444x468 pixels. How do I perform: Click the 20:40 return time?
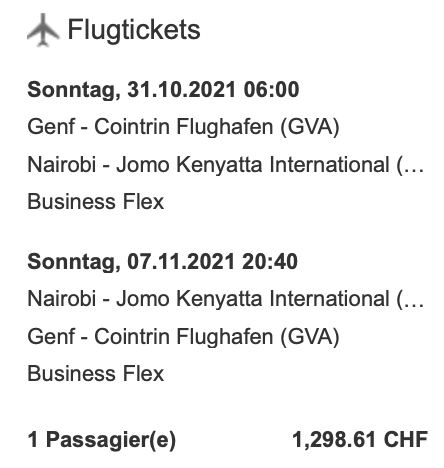(x=270, y=261)
